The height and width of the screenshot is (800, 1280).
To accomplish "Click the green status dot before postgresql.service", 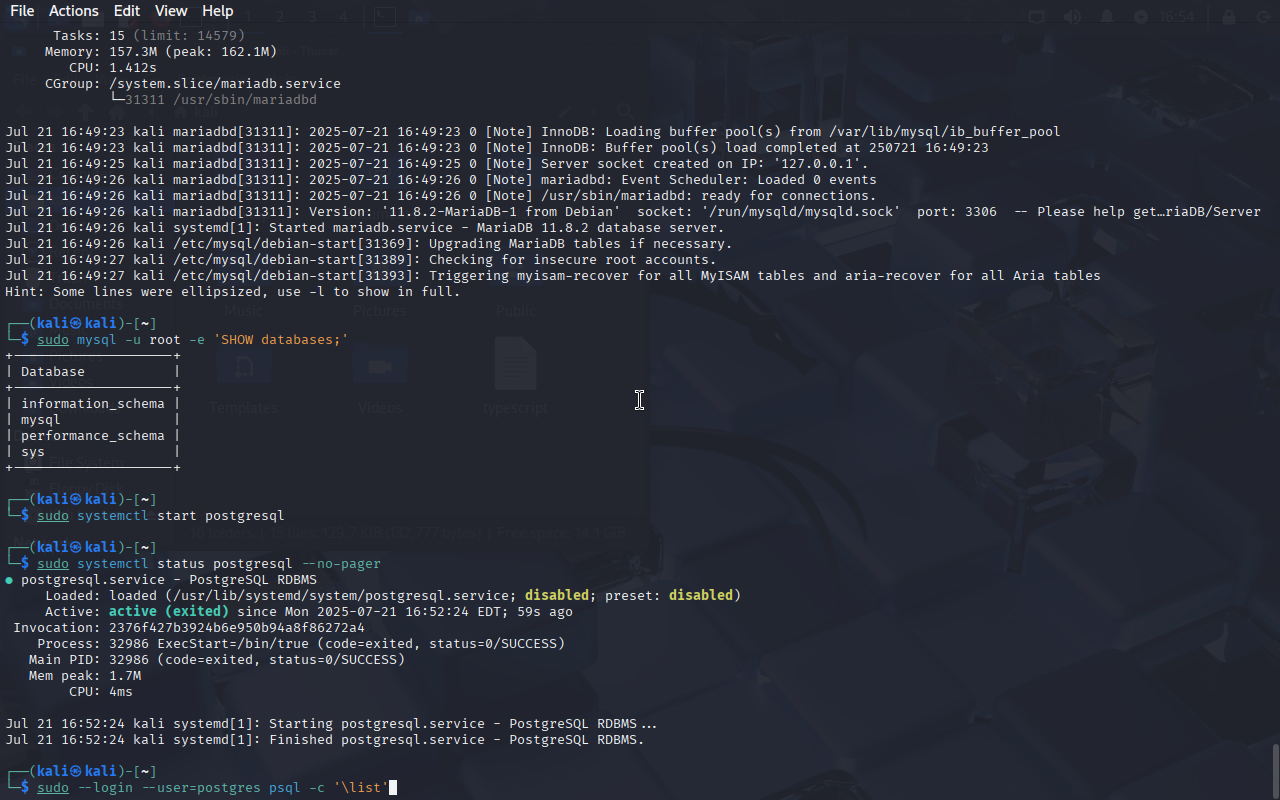I will (9, 580).
